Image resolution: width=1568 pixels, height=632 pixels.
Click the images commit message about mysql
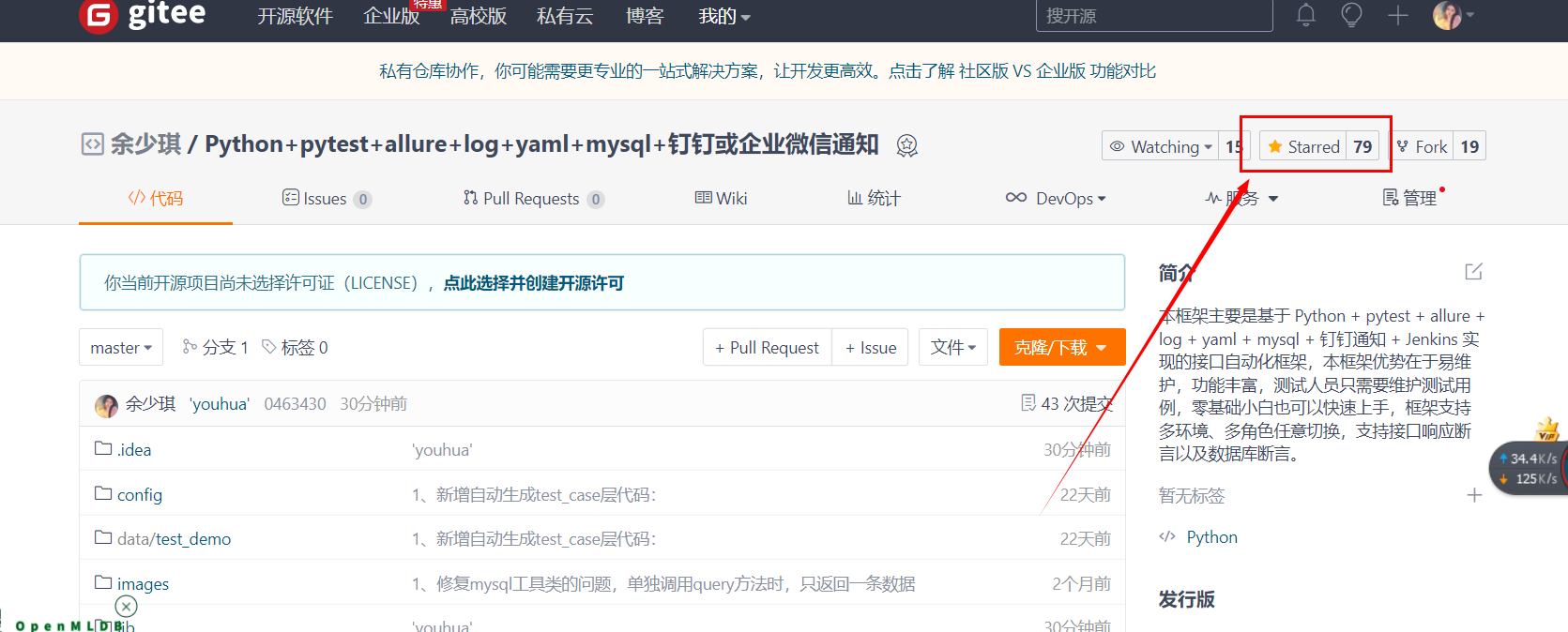(x=663, y=584)
